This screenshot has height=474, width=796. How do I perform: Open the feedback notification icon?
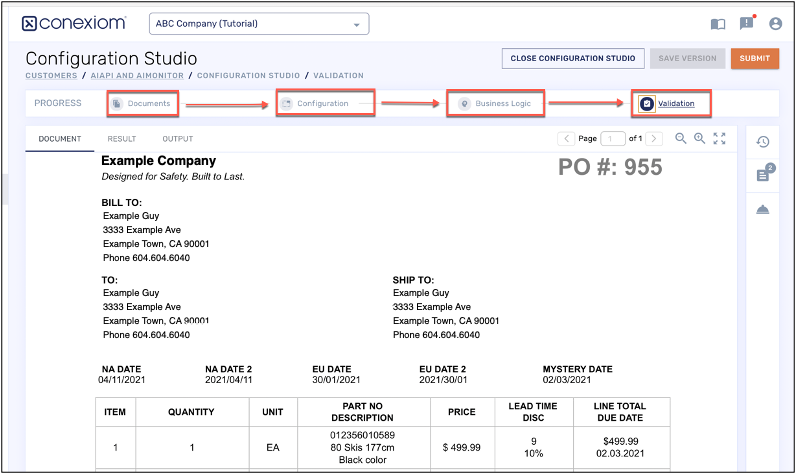tap(746, 24)
